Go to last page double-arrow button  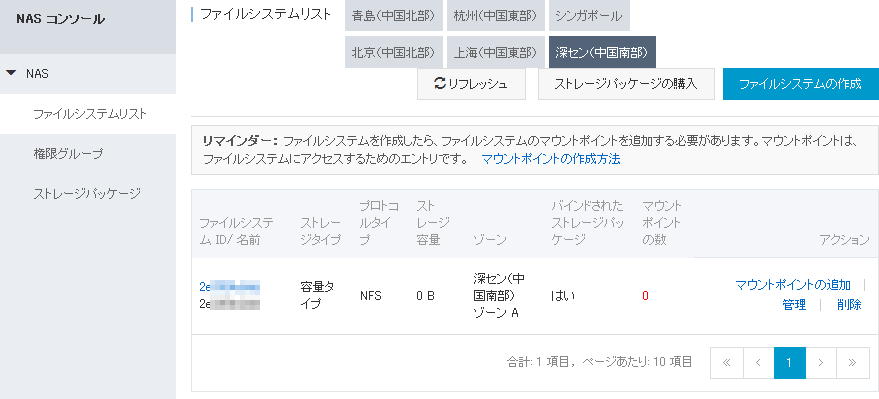[x=853, y=363]
